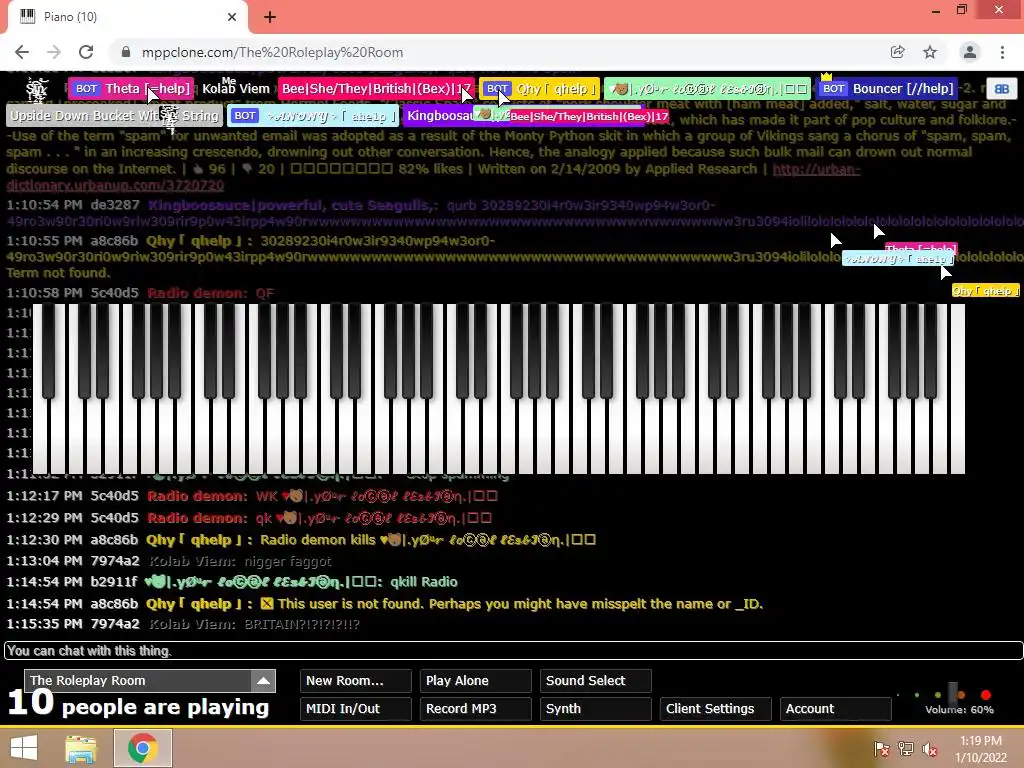
Task: Click the green bear emoji player tag
Action: 707,88
